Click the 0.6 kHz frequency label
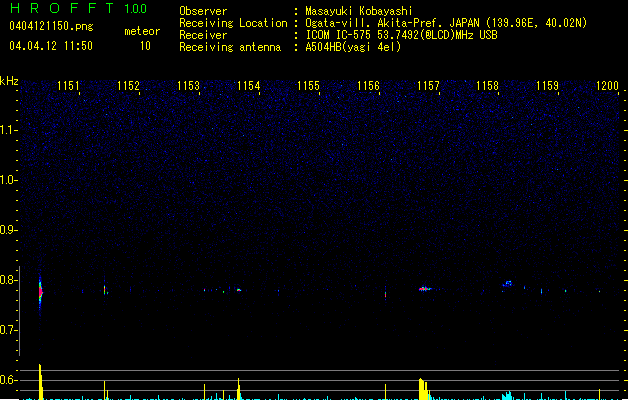629x400 pixels. click(8, 380)
